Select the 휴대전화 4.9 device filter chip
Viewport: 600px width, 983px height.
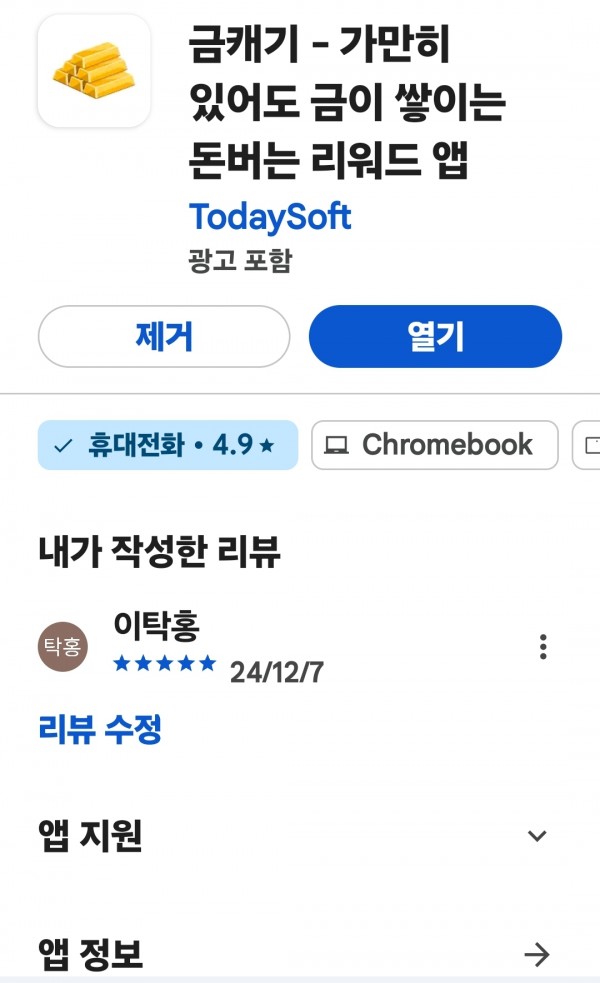click(168, 445)
